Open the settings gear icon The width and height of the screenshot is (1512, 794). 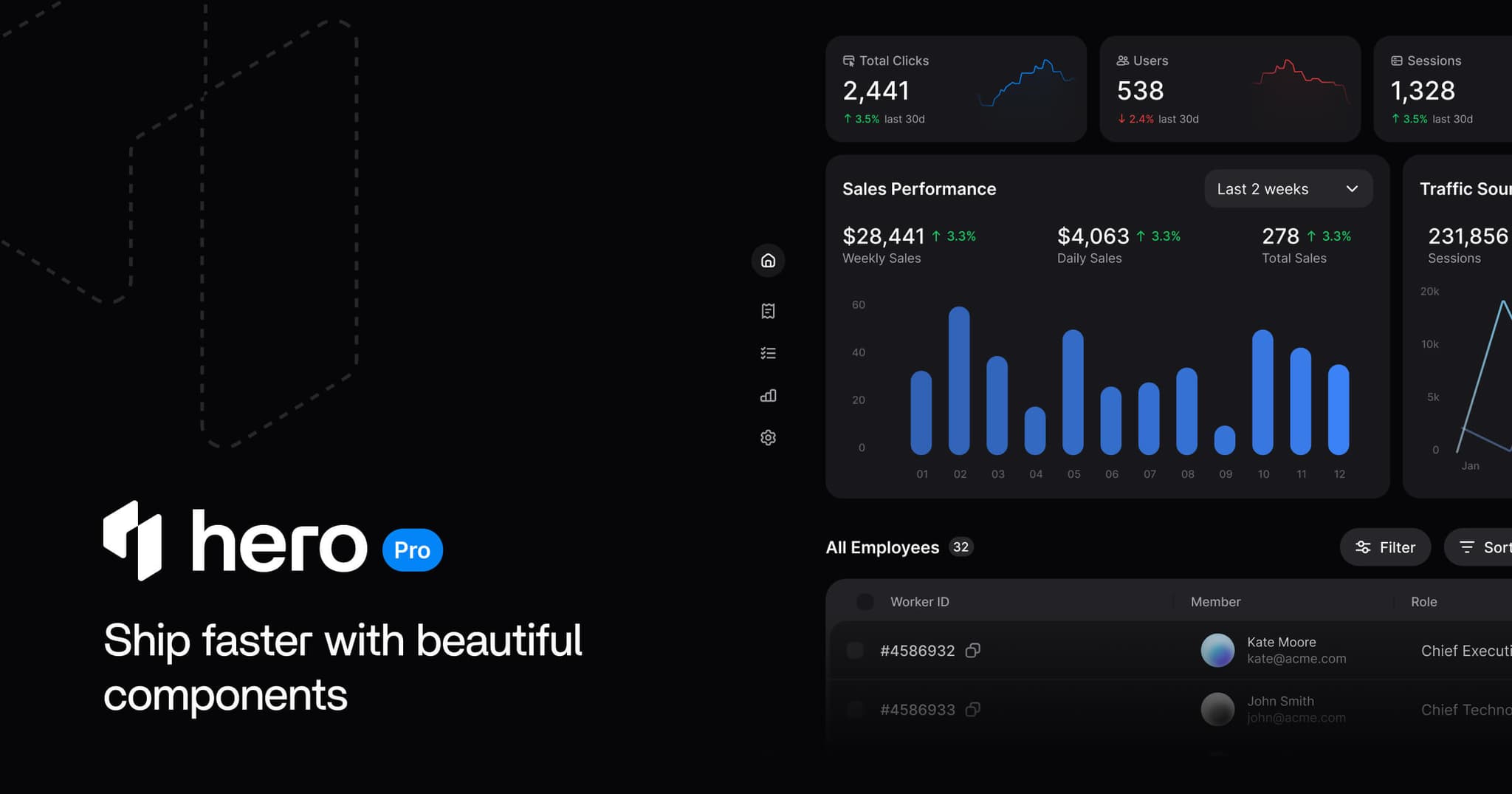coord(768,438)
